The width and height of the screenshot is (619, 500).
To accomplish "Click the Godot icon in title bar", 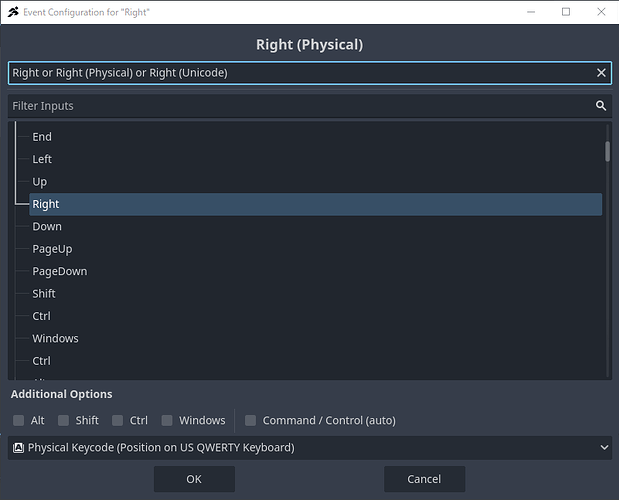I will tap(13, 12).
